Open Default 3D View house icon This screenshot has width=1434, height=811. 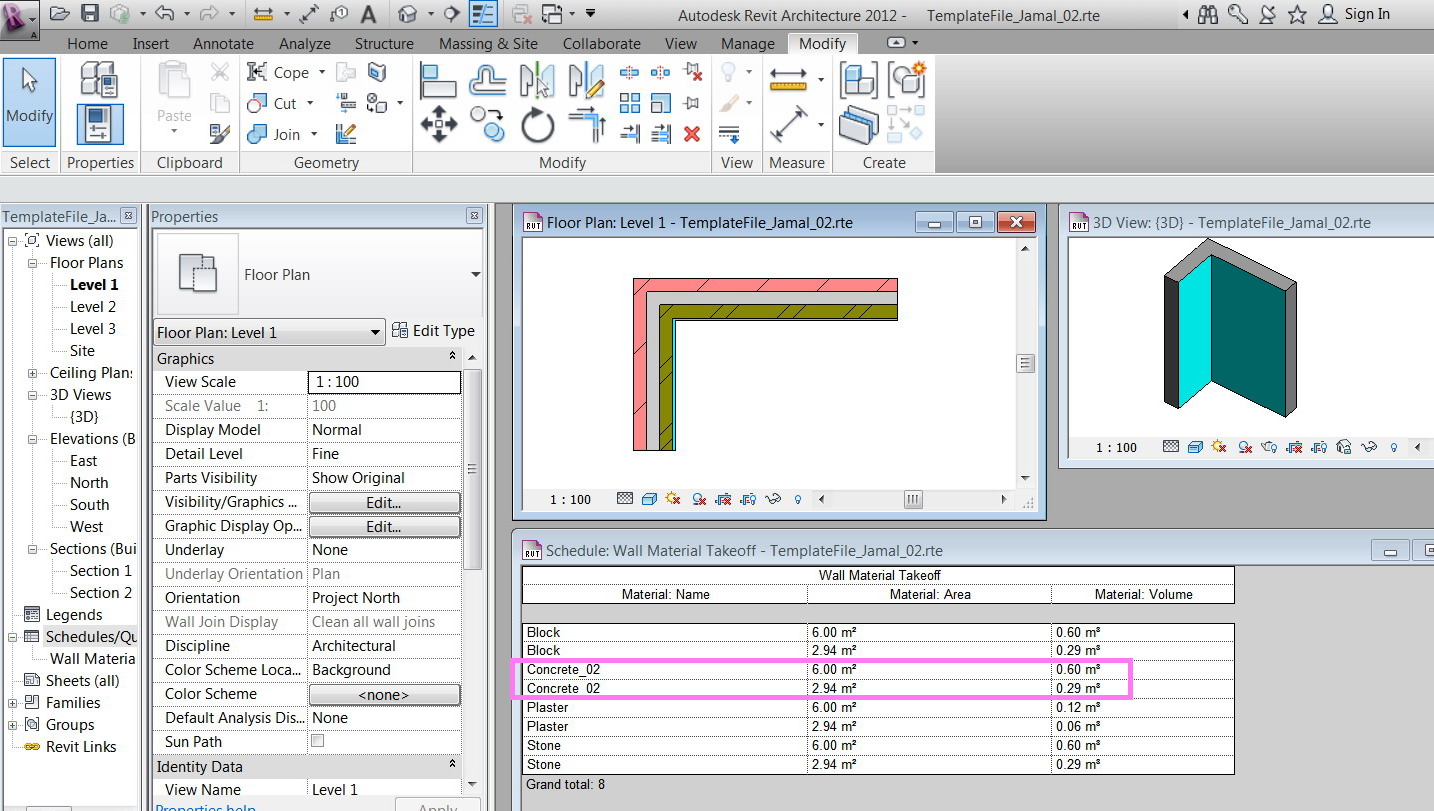point(407,14)
